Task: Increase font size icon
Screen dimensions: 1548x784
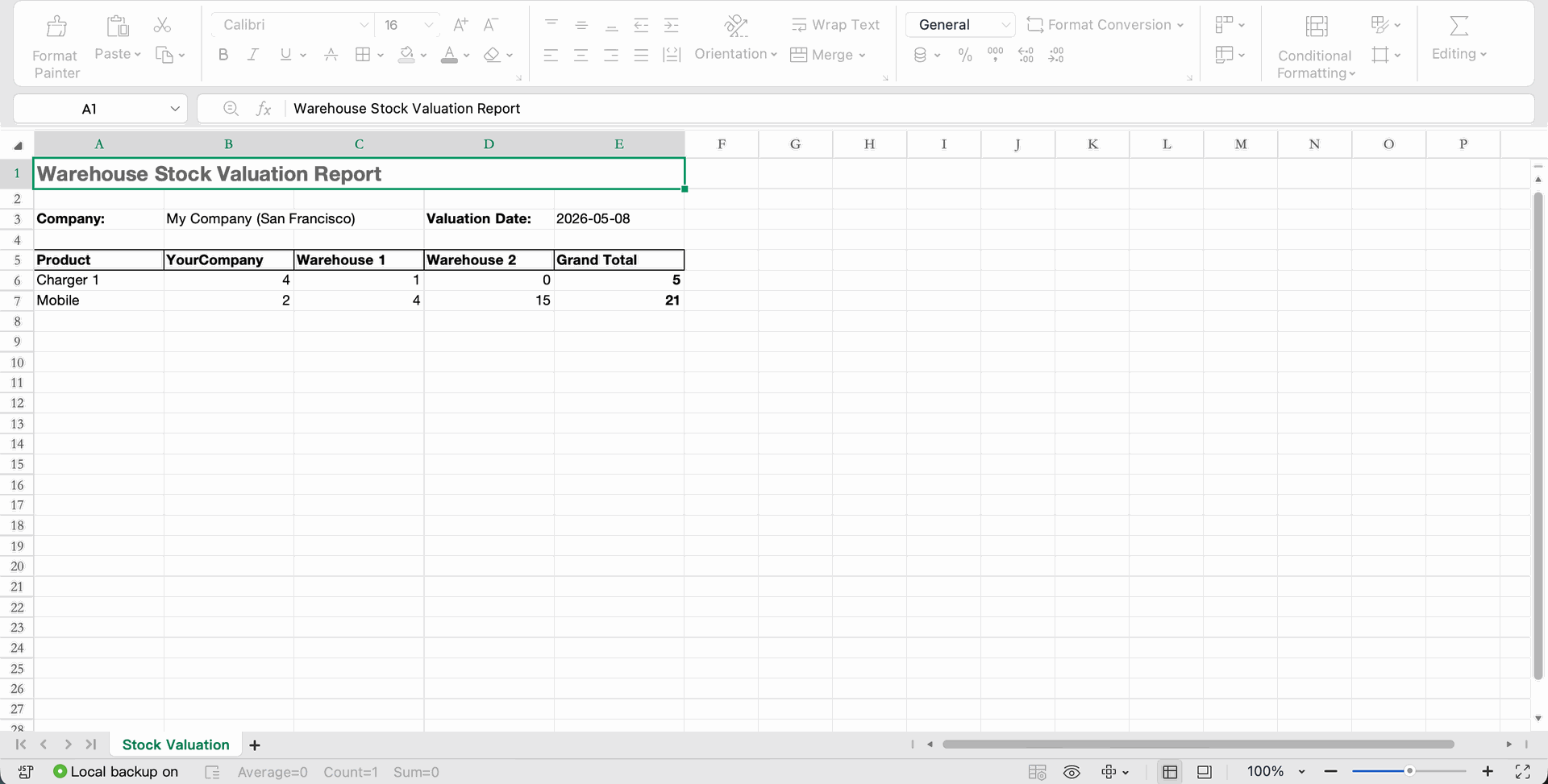Action: (460, 25)
